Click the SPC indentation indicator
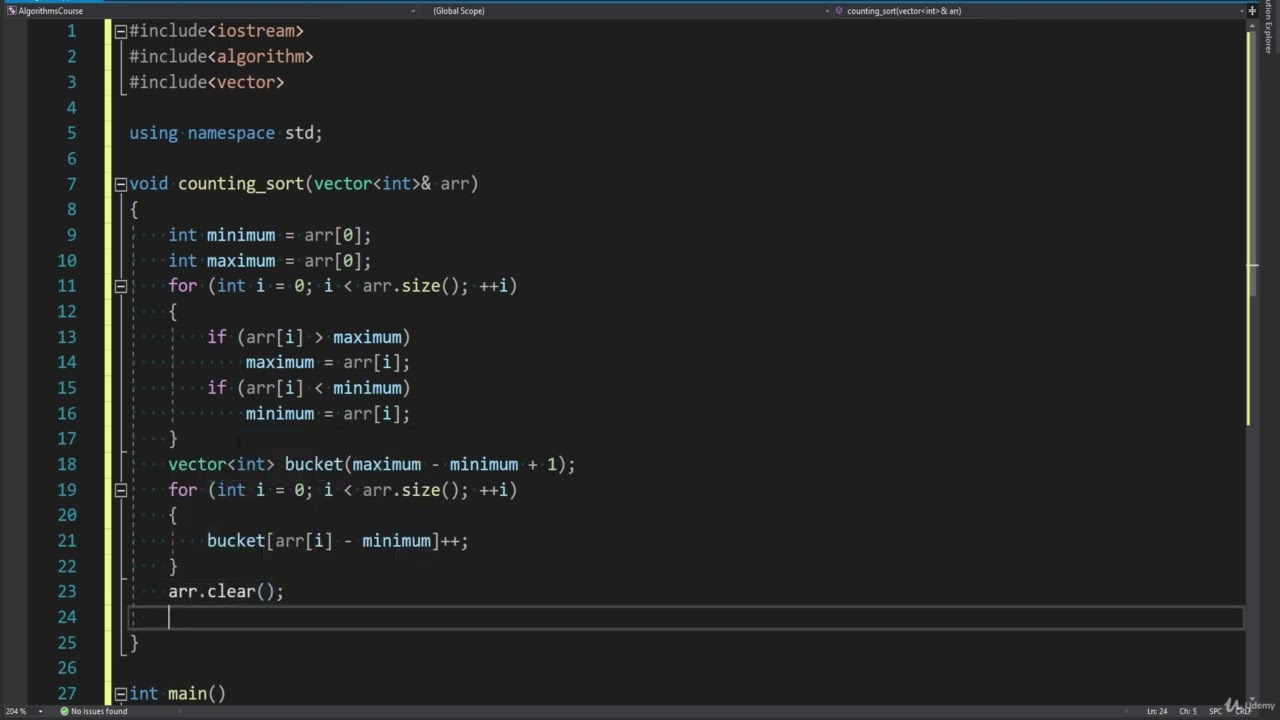 [x=1216, y=712]
